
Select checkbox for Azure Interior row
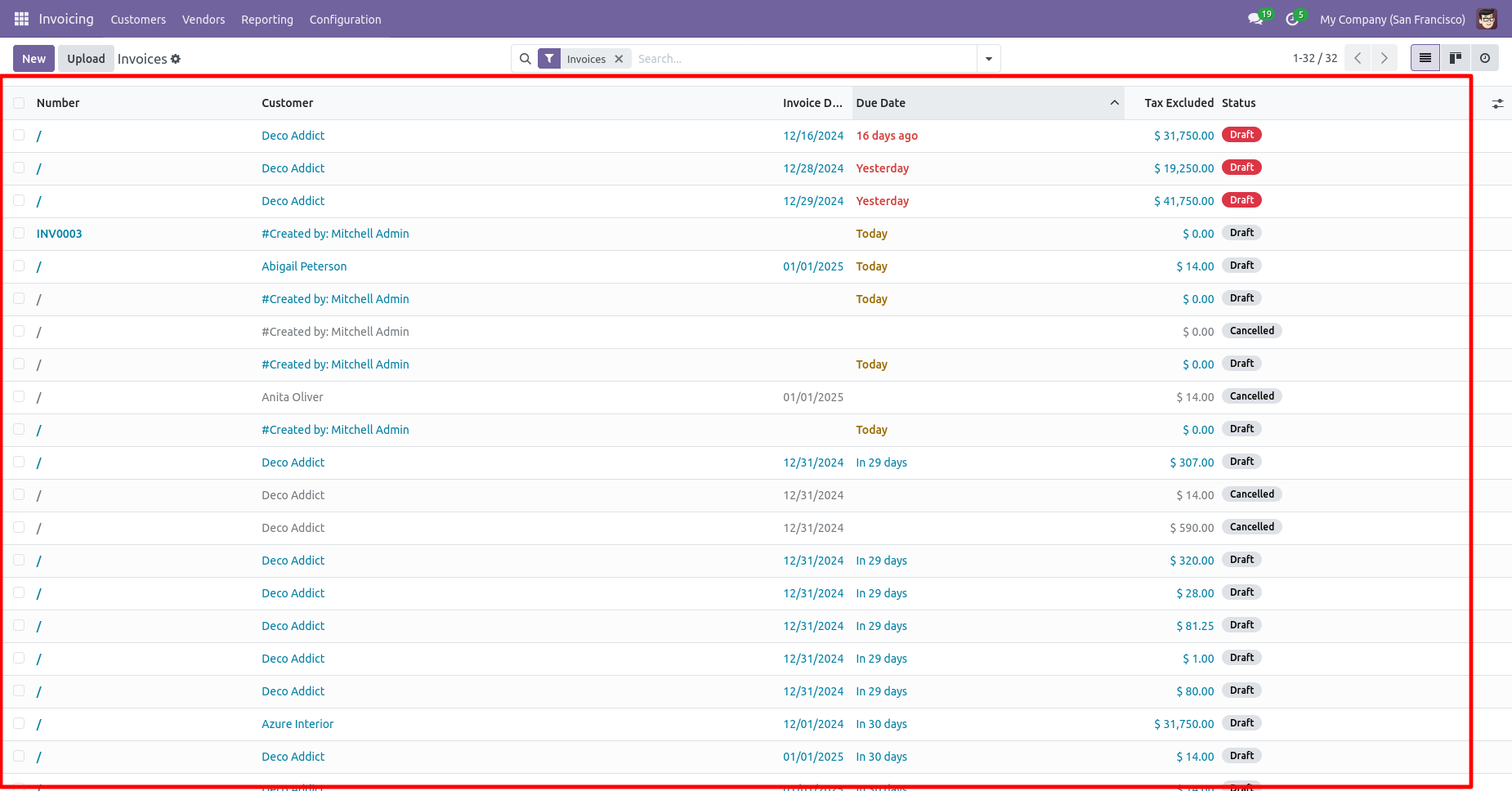pos(19,723)
